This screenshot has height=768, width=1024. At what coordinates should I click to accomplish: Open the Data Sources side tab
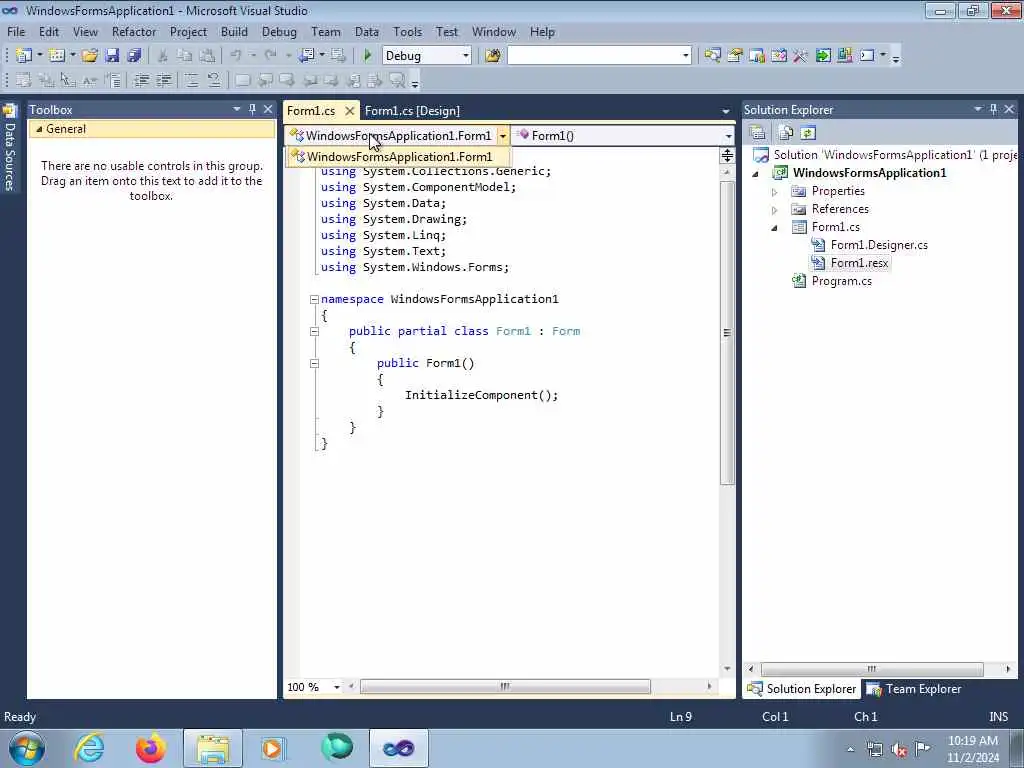[x=10, y=148]
